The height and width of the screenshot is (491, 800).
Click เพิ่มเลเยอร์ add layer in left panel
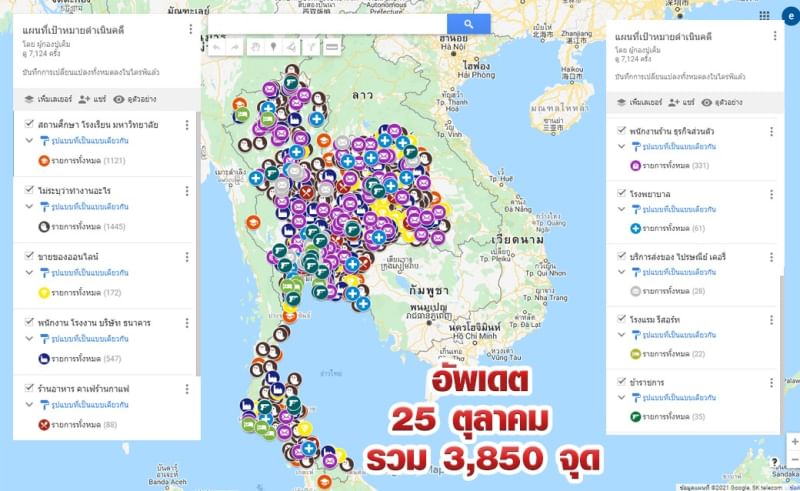tap(49, 99)
